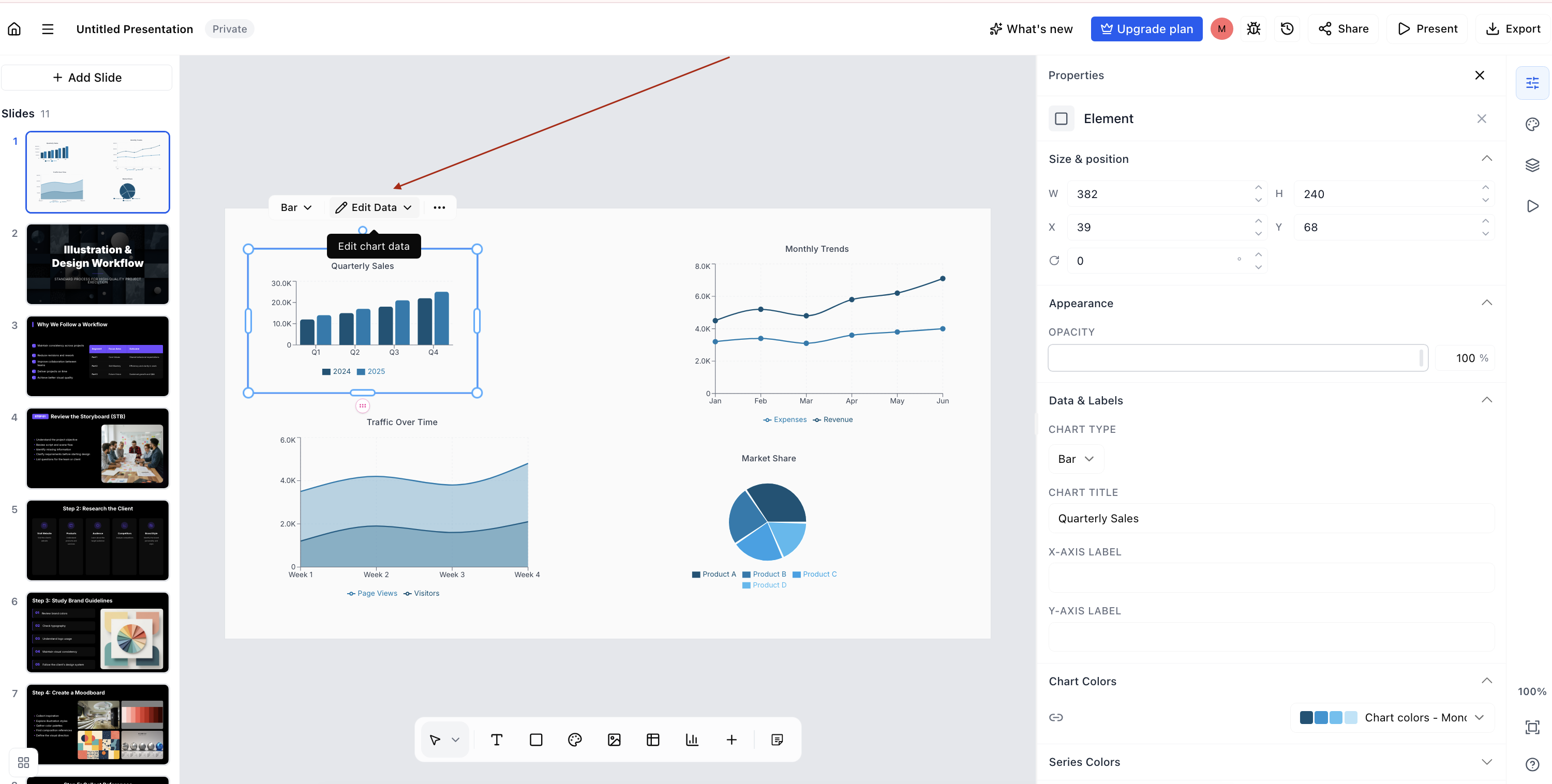Insert a table with the table icon
The height and width of the screenshot is (784, 1552).
coord(653,740)
